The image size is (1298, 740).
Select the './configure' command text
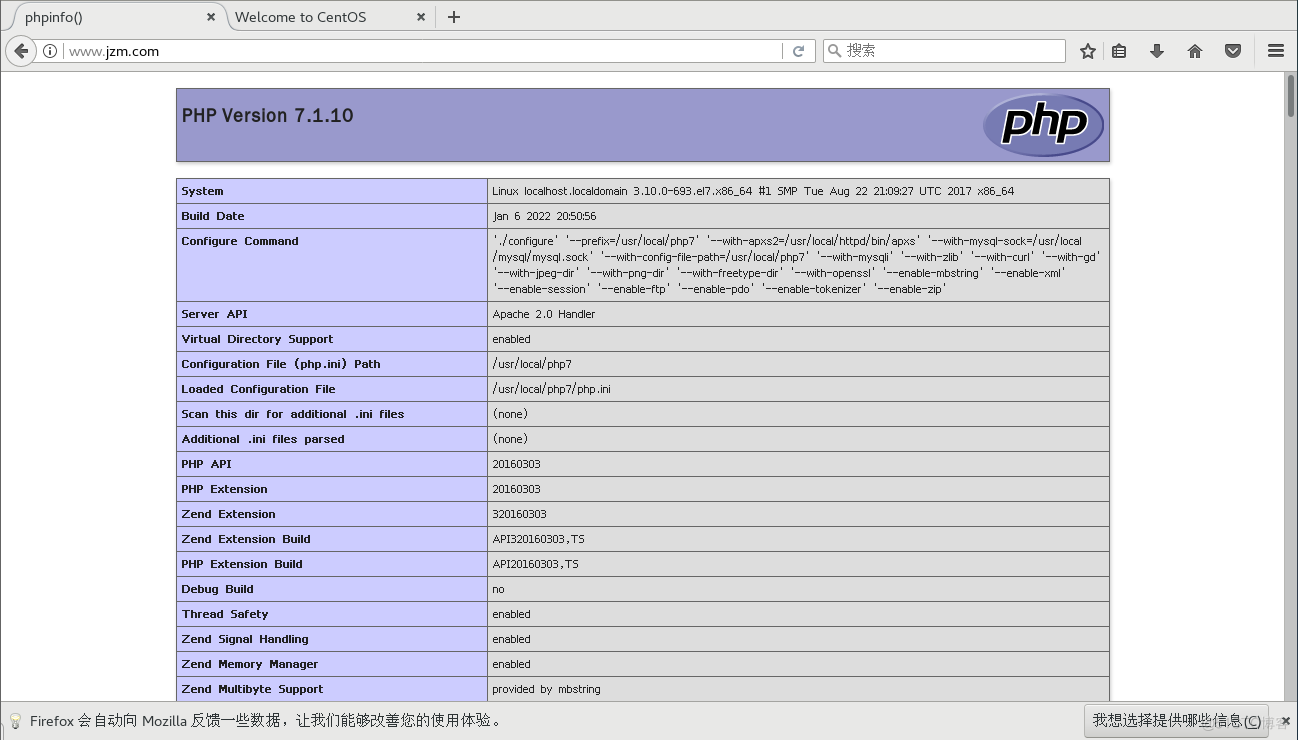[797, 265]
